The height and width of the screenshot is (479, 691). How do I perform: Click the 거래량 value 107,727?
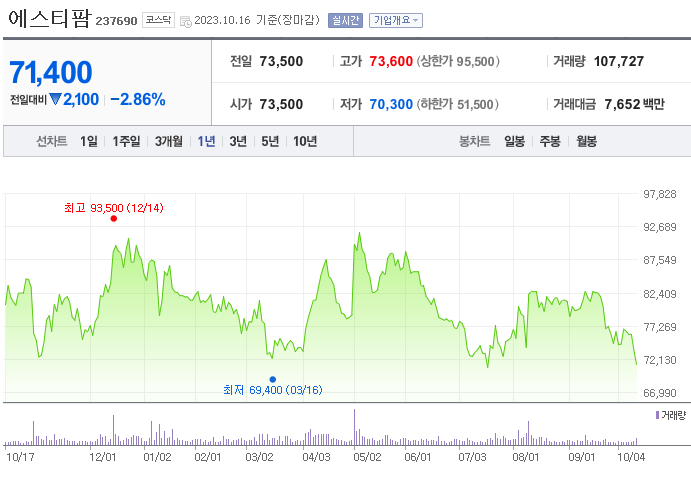pos(619,61)
